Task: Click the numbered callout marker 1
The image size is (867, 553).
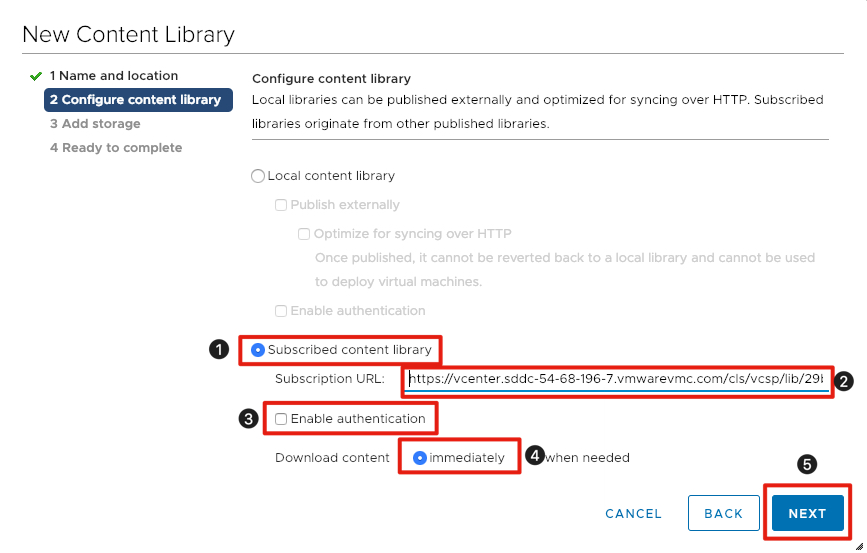Action: click(218, 350)
